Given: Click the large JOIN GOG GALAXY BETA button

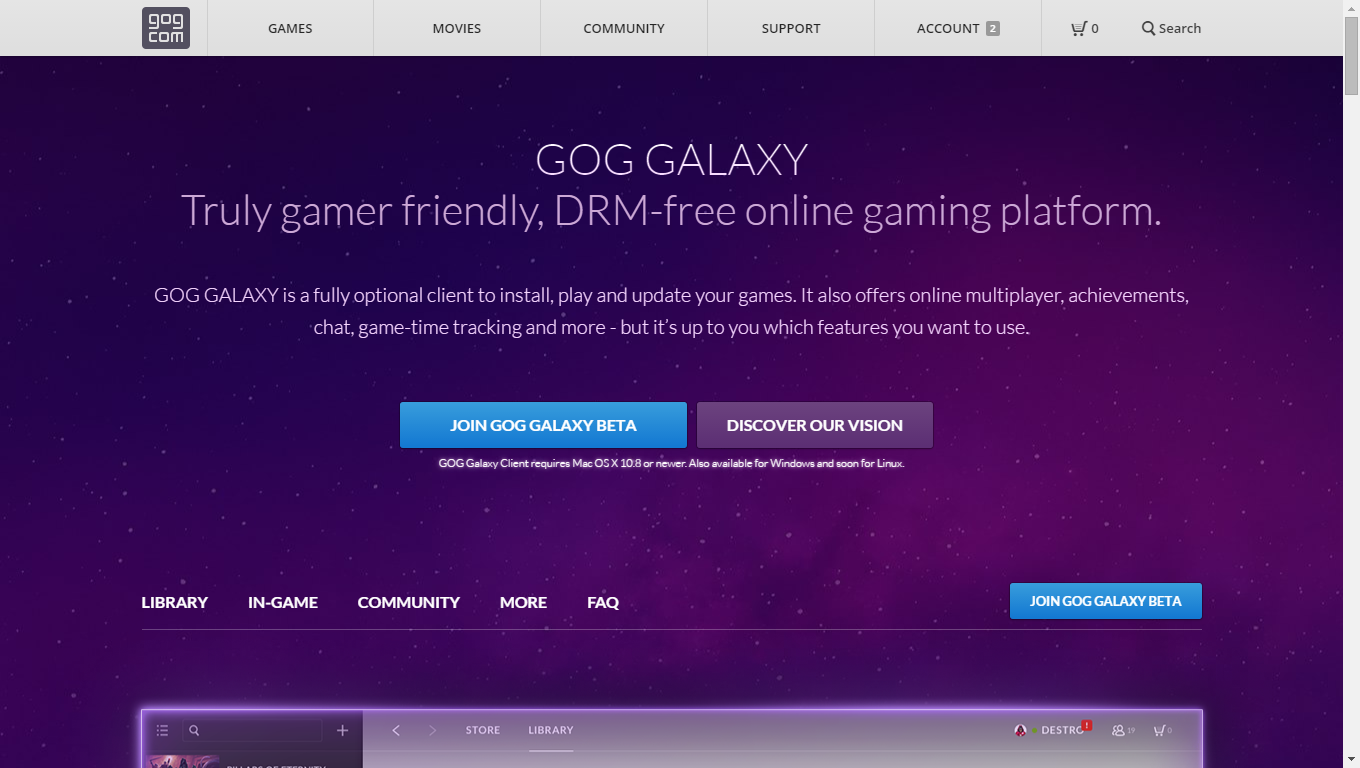Looking at the screenshot, I should pos(543,425).
